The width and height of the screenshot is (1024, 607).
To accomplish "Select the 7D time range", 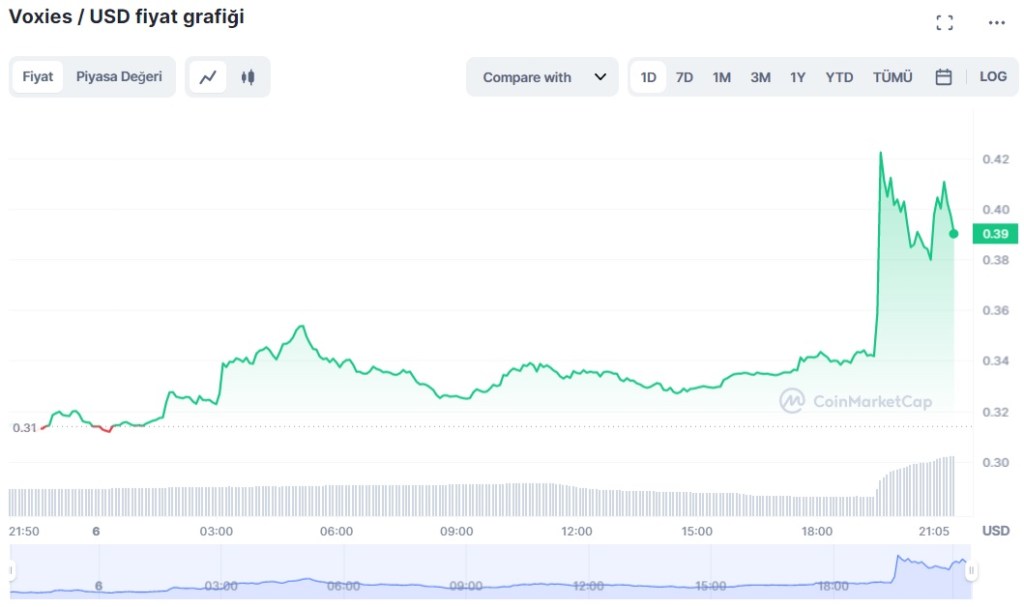I will [684, 77].
